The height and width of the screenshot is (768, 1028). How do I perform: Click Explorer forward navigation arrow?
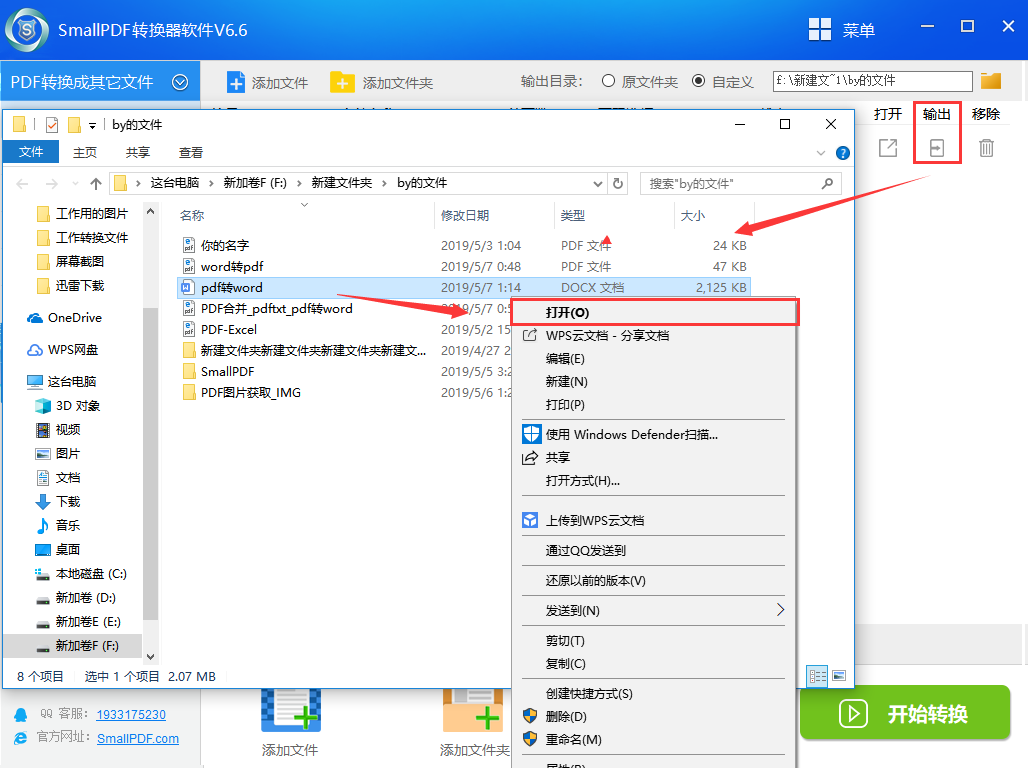point(52,184)
